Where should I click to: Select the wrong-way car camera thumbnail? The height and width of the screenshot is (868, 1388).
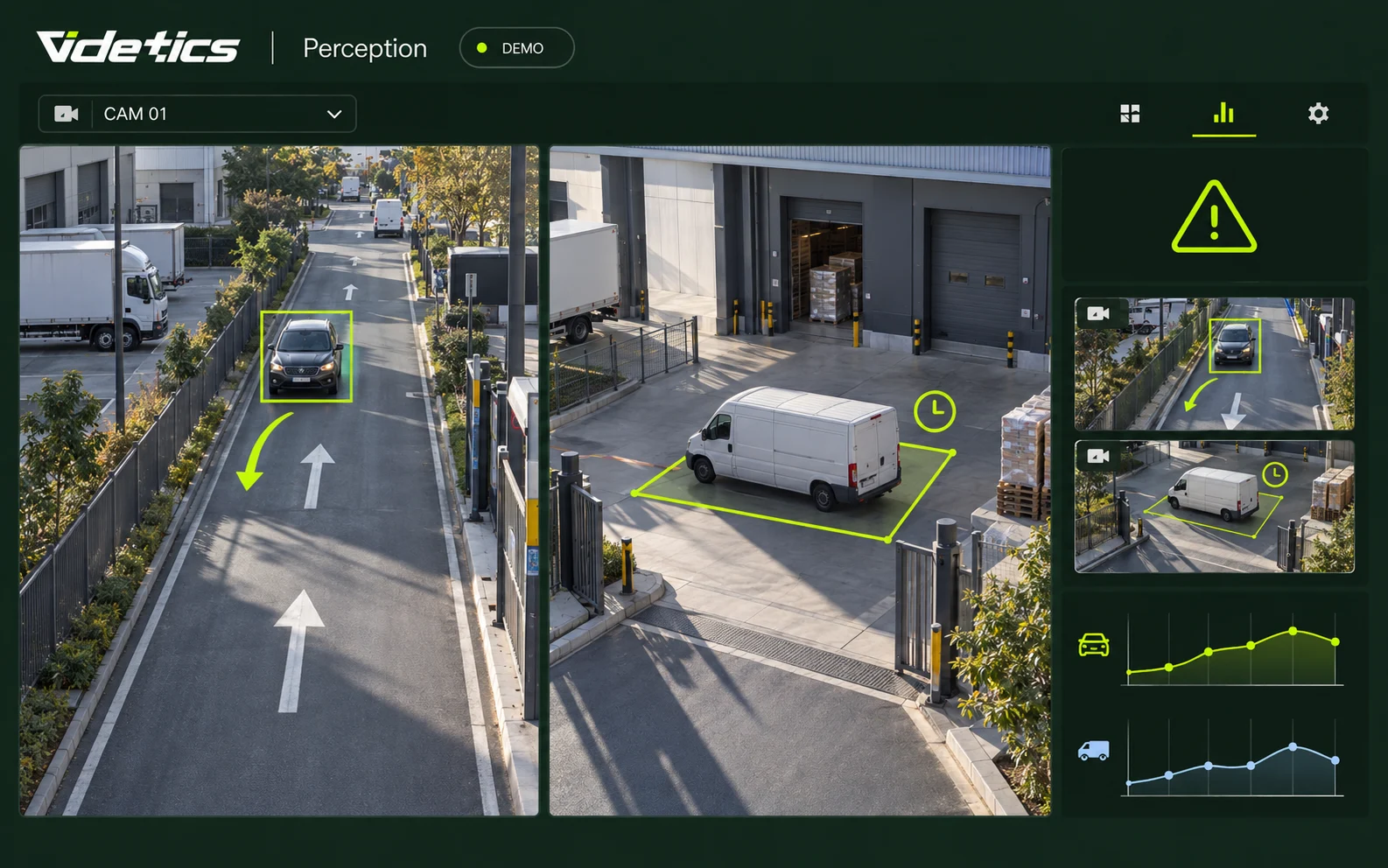click(x=1214, y=363)
